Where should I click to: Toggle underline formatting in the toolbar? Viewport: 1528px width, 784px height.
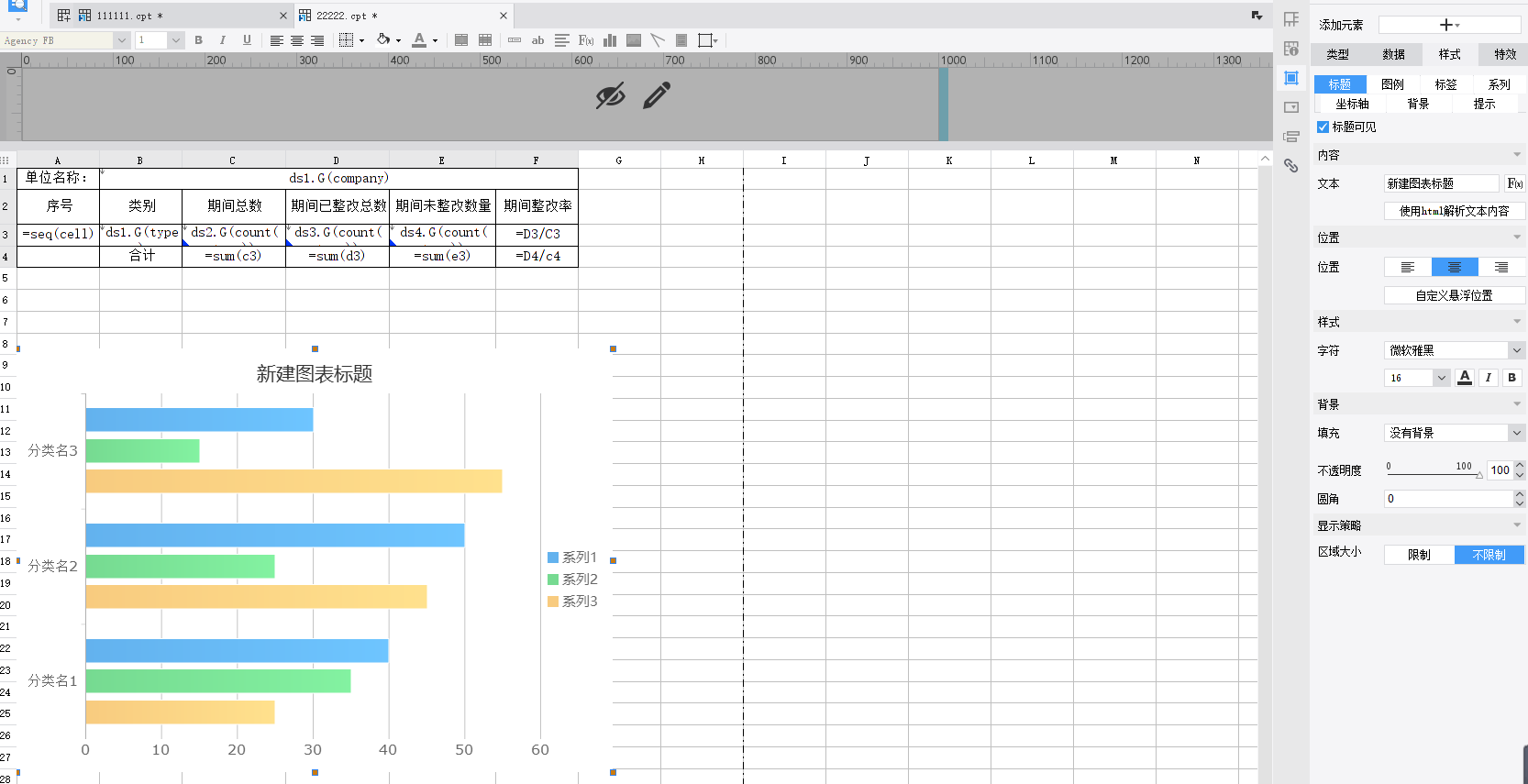[x=247, y=40]
